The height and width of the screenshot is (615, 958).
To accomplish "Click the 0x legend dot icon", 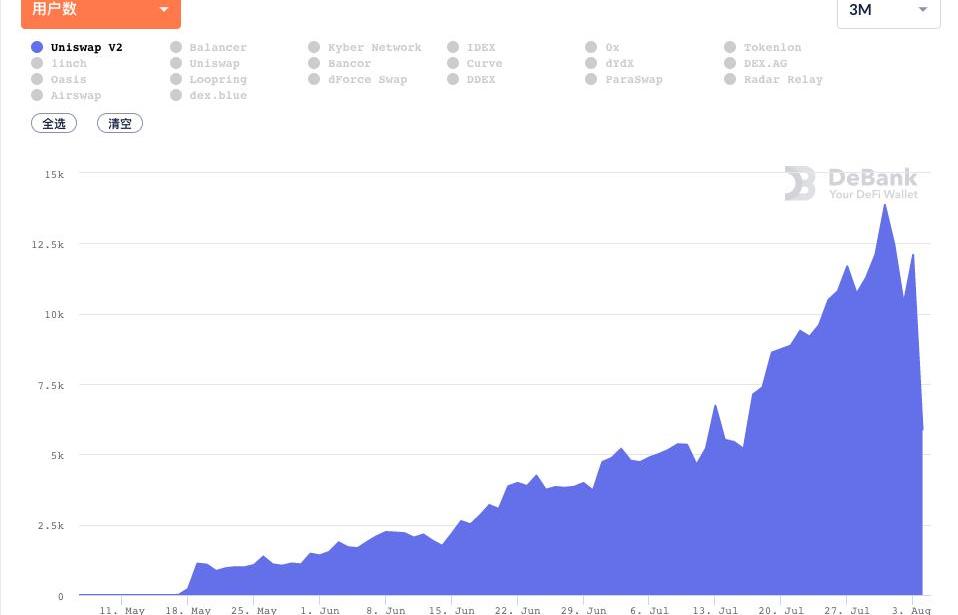I will pos(592,47).
